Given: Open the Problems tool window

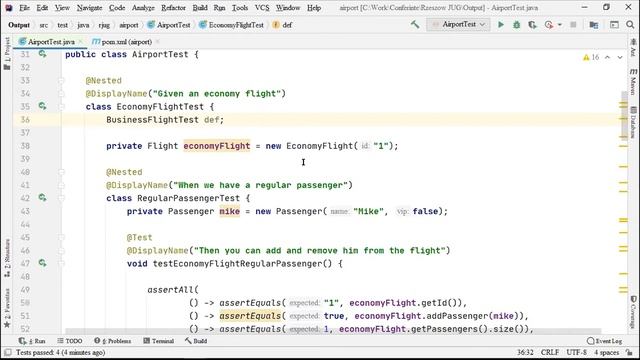Looking at the screenshot, I should (113, 341).
